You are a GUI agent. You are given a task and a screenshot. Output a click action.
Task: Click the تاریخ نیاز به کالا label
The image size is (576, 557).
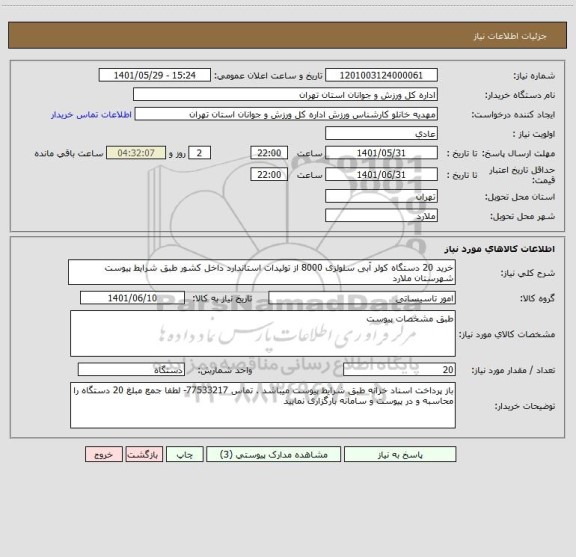(x=222, y=298)
